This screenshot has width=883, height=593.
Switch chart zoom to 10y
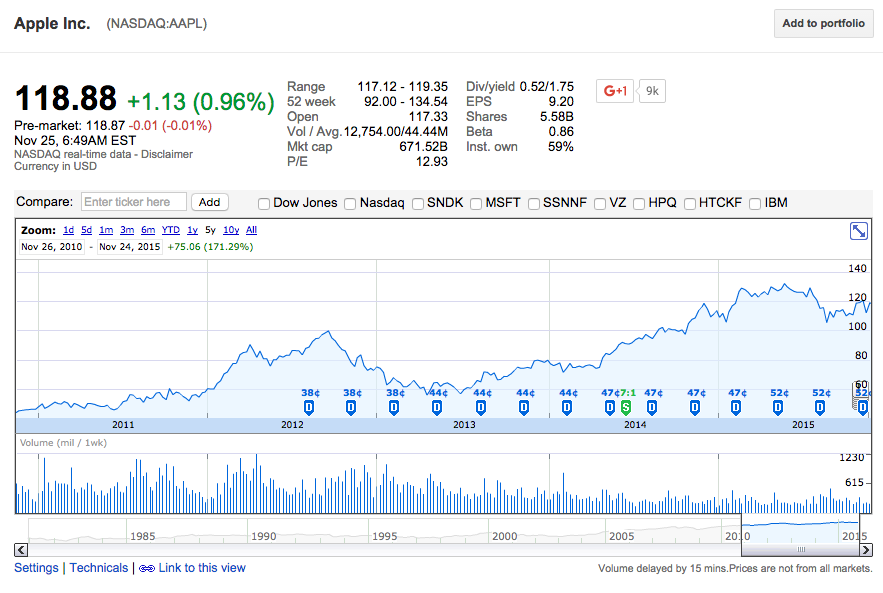tap(230, 230)
